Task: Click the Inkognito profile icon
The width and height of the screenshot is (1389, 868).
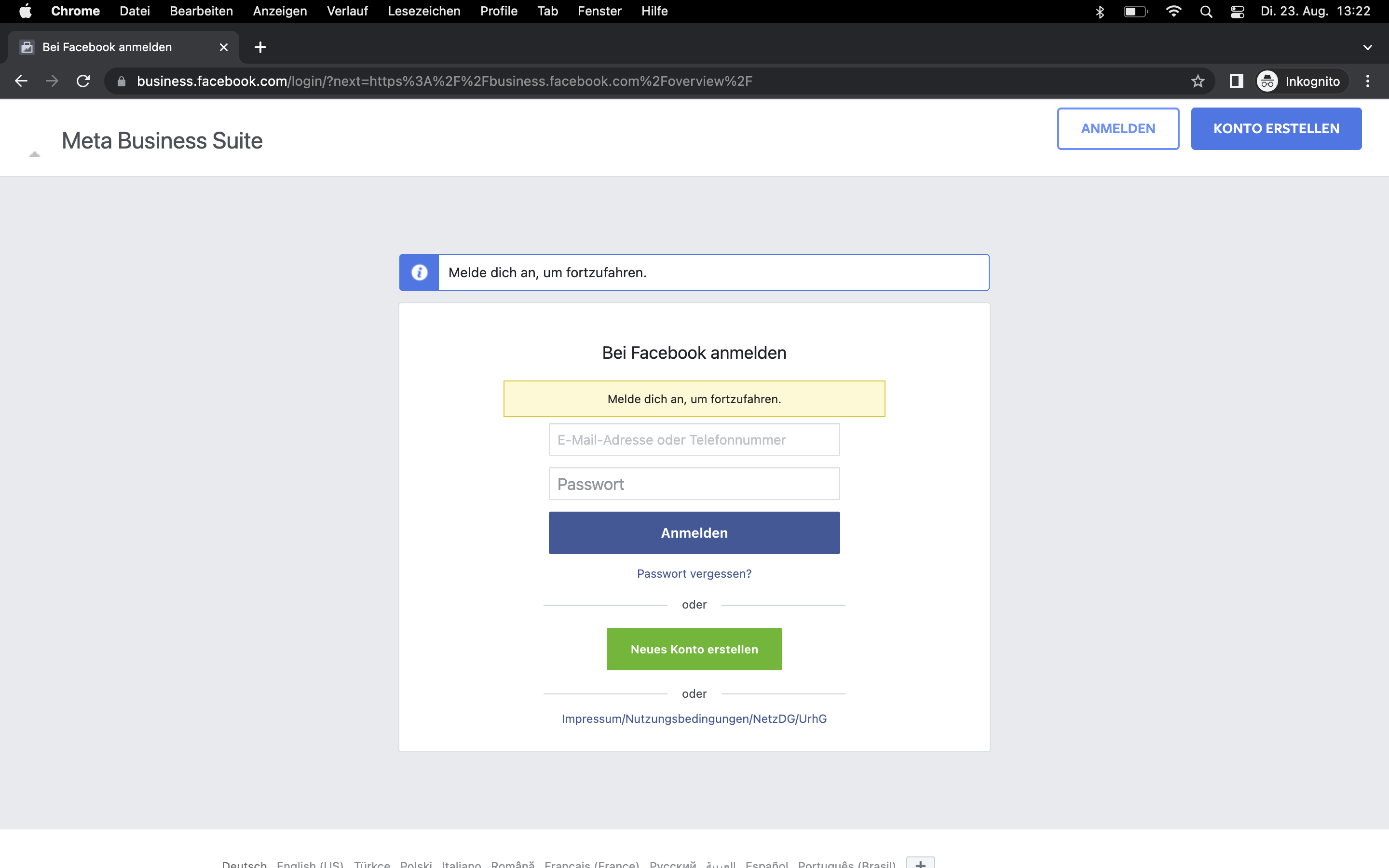Action: point(1268,81)
